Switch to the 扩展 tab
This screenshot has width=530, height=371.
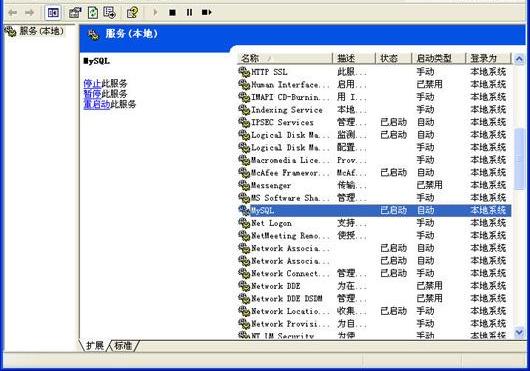click(94, 346)
